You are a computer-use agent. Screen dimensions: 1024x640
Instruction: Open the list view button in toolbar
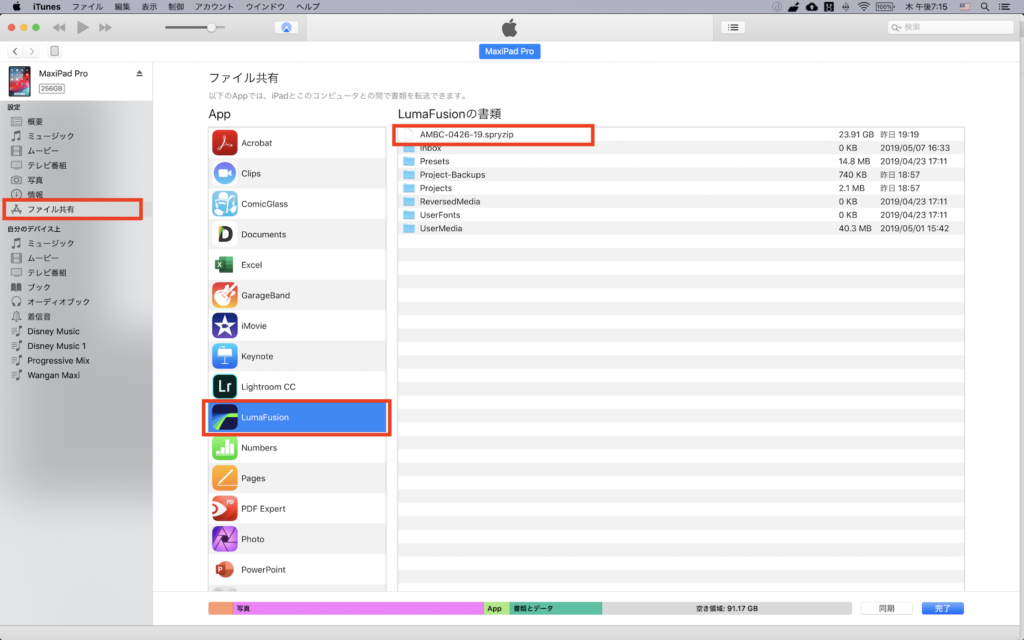(733, 27)
